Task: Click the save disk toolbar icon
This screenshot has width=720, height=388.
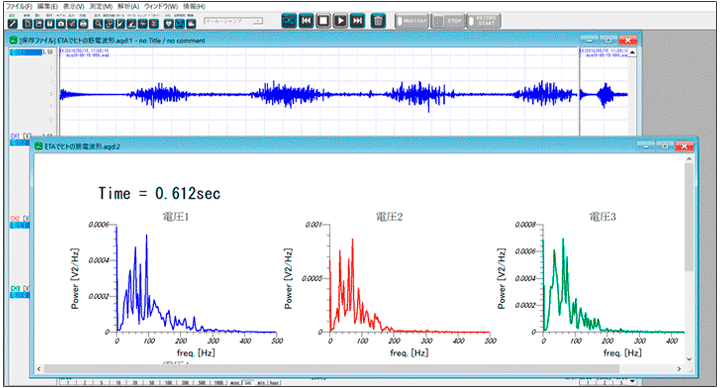Action: point(50,24)
